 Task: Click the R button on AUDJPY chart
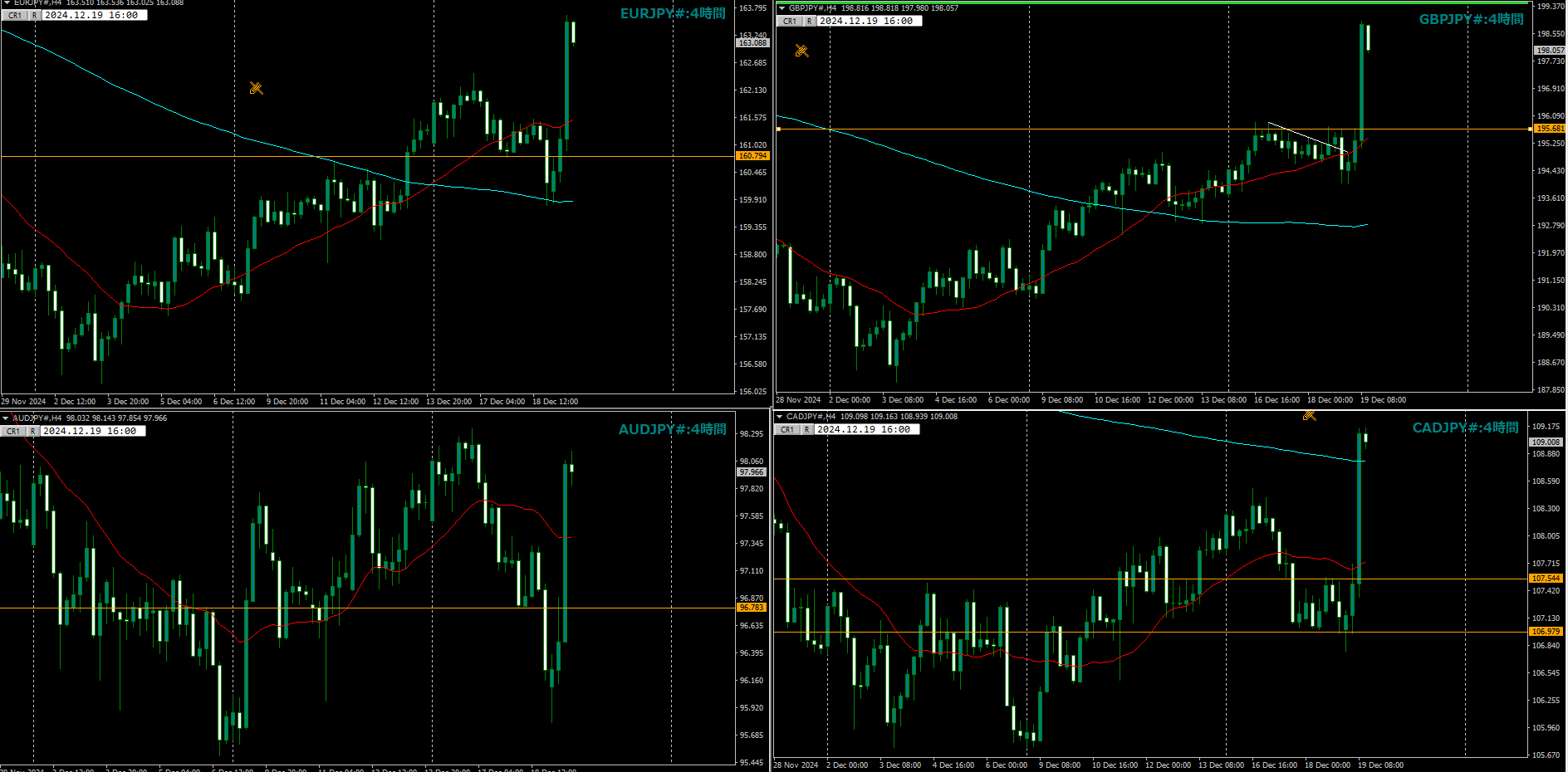coord(32,432)
